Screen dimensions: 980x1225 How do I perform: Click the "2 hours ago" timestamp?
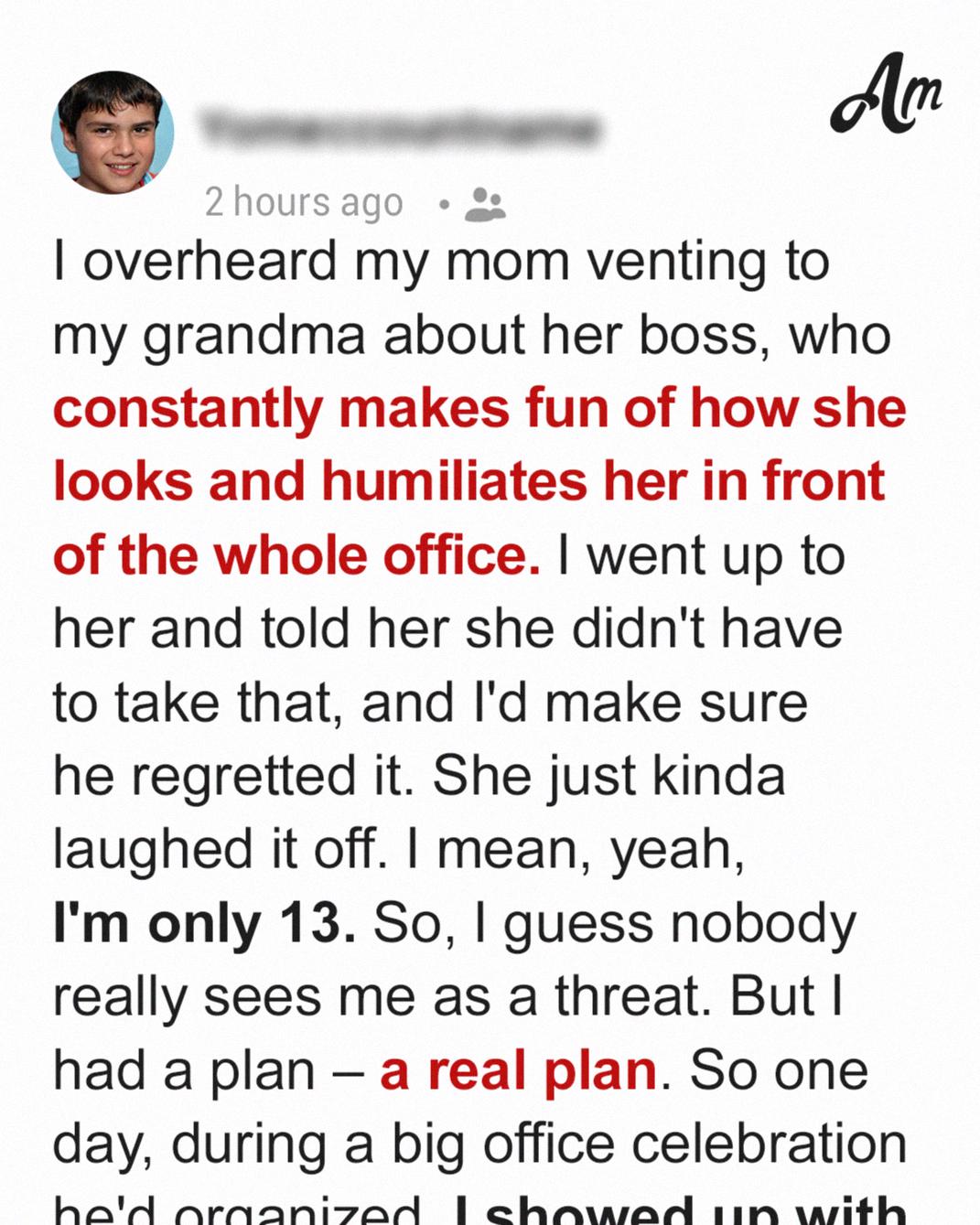pyautogui.click(x=304, y=202)
